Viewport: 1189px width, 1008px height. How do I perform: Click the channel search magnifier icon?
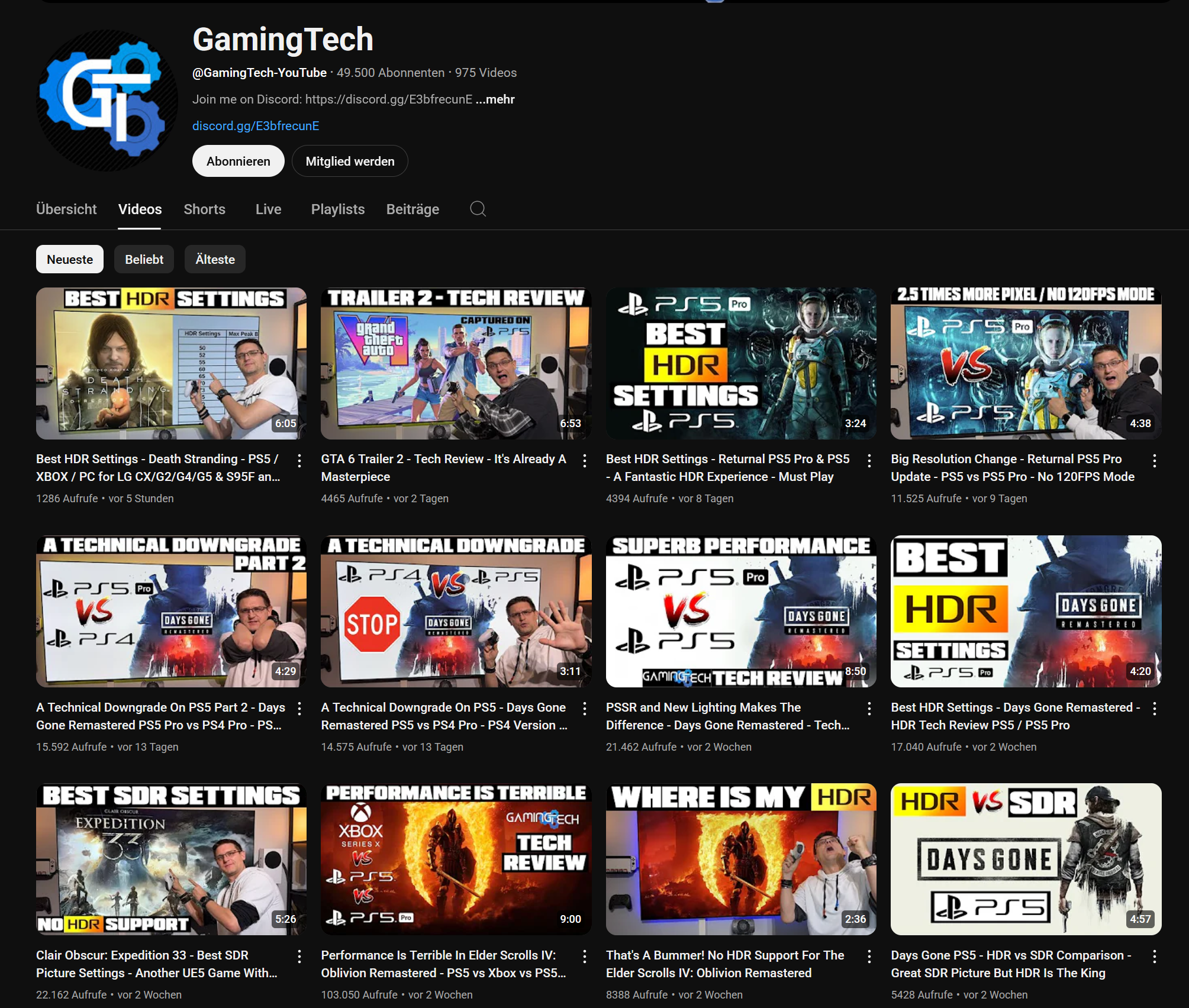pos(478,209)
